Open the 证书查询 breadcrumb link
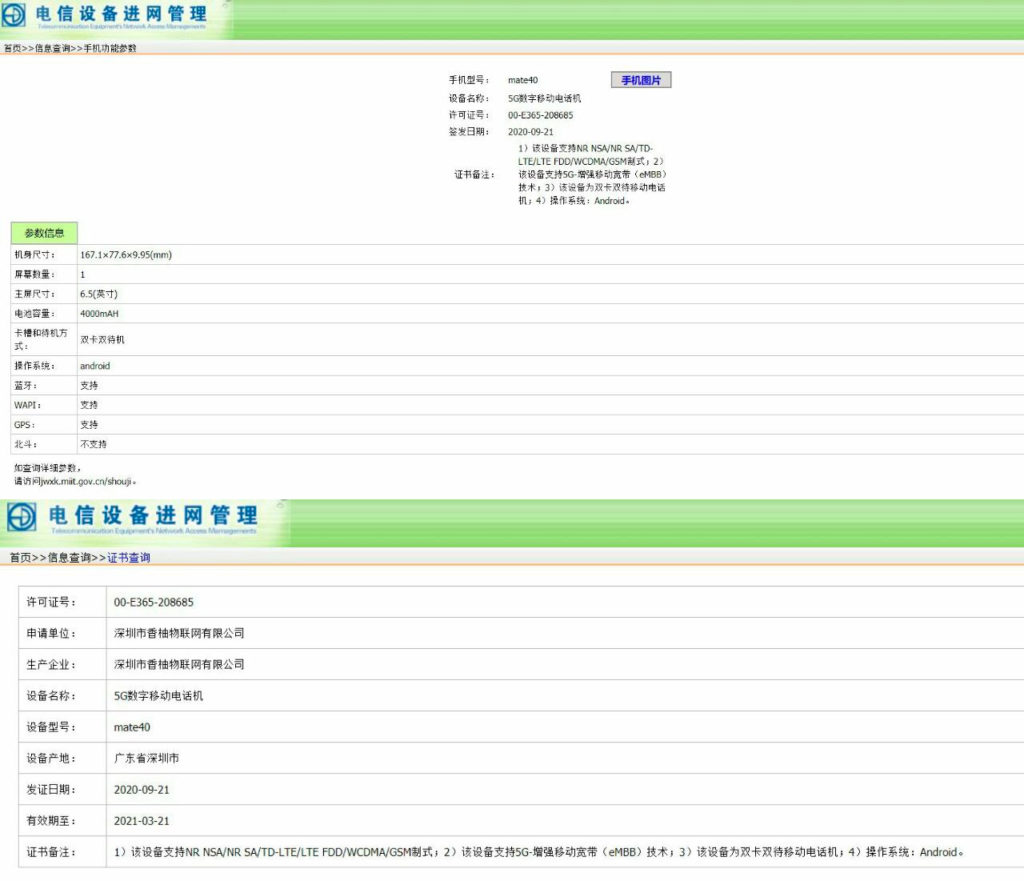The width and height of the screenshot is (1024, 881). [129, 558]
